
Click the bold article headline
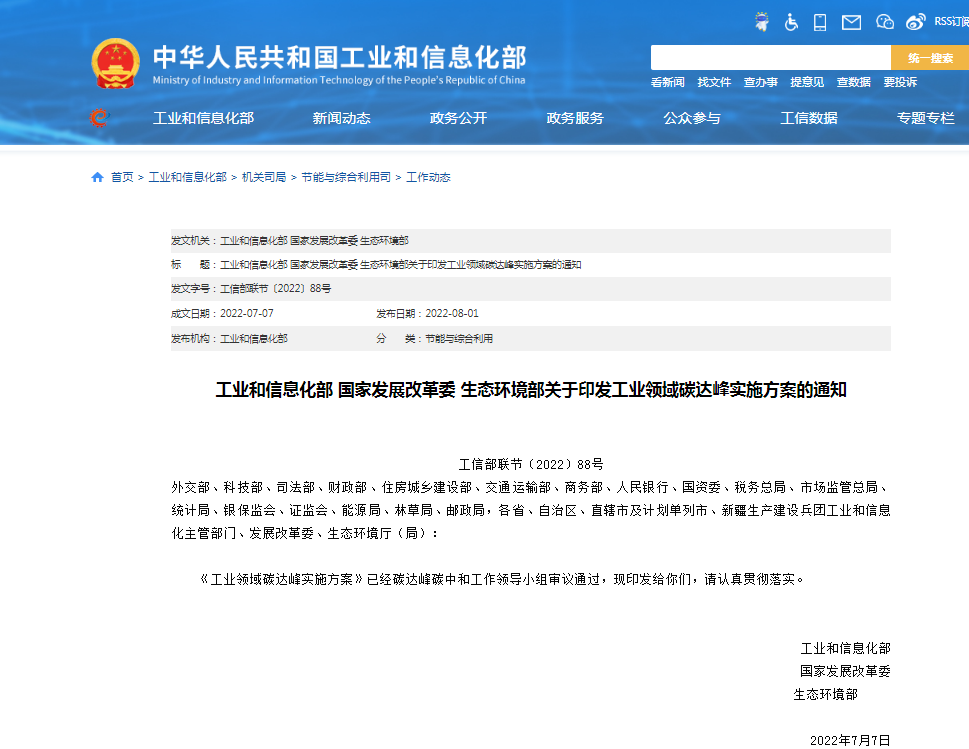pyautogui.click(x=531, y=390)
